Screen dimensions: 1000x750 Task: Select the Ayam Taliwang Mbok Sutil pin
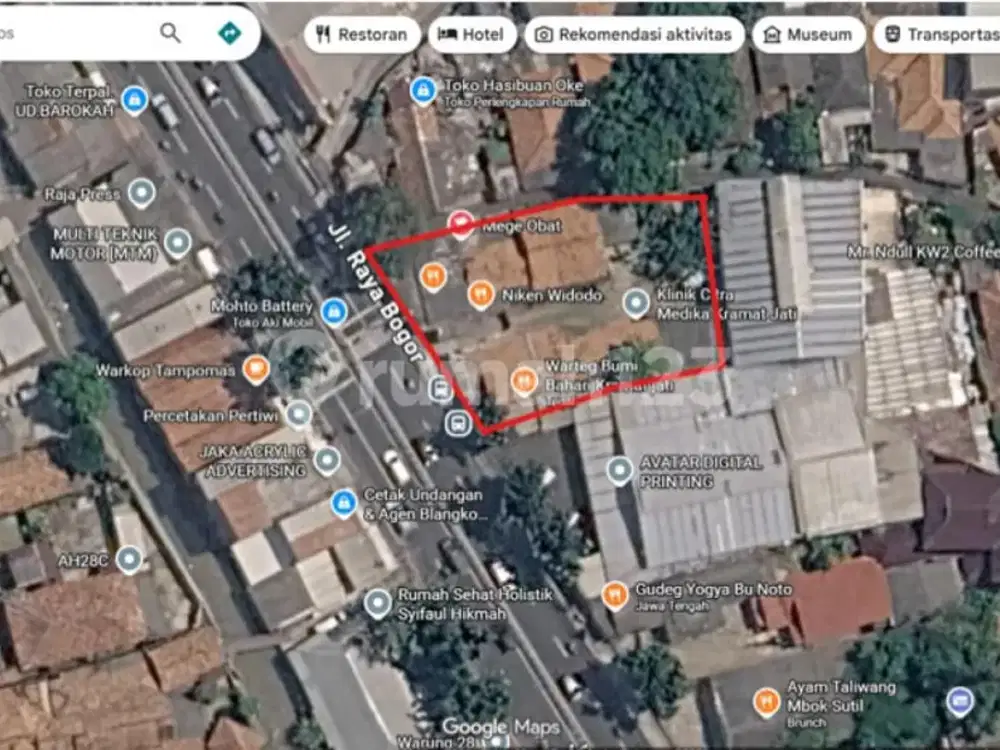(x=766, y=703)
